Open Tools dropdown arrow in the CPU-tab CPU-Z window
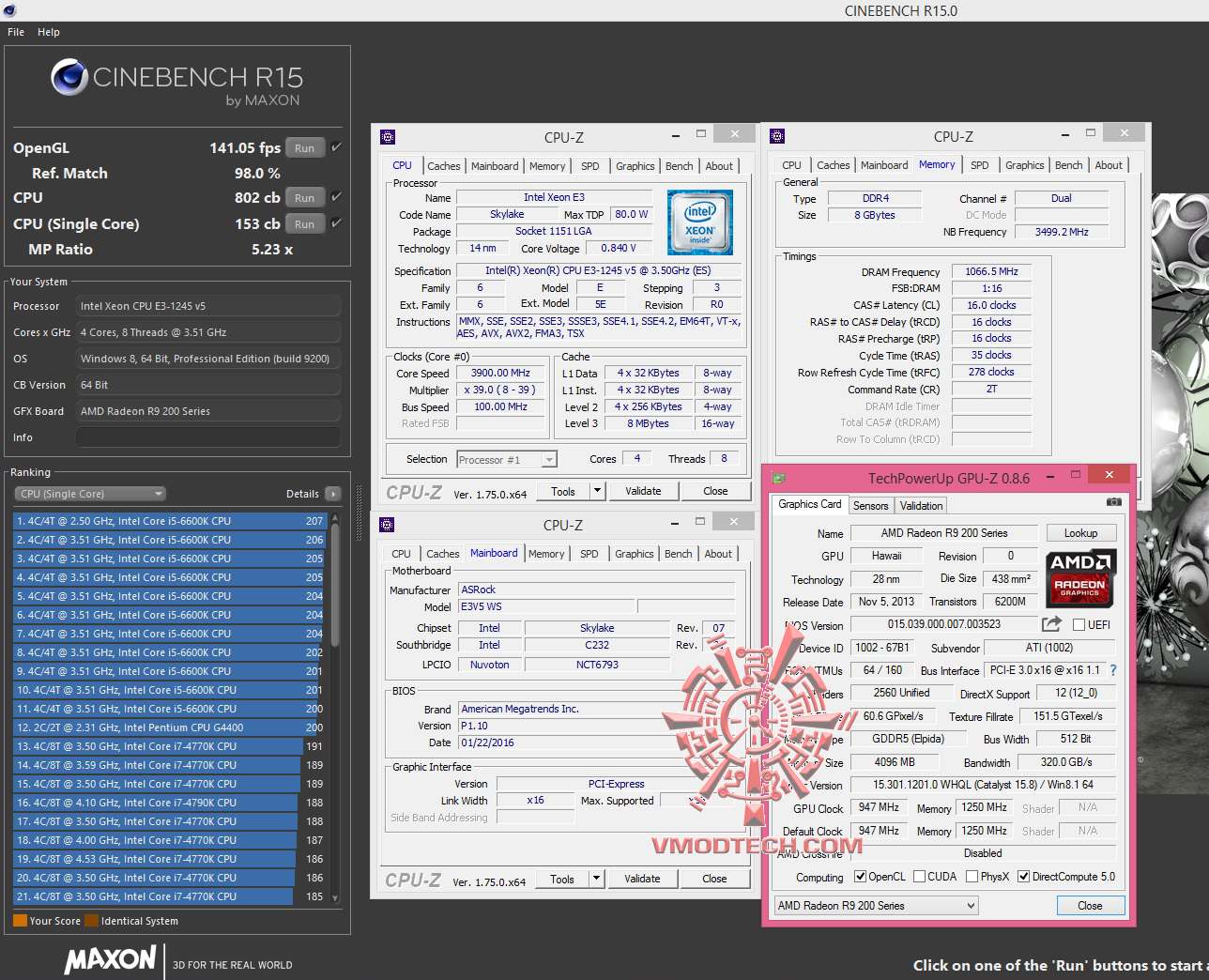 [x=597, y=491]
